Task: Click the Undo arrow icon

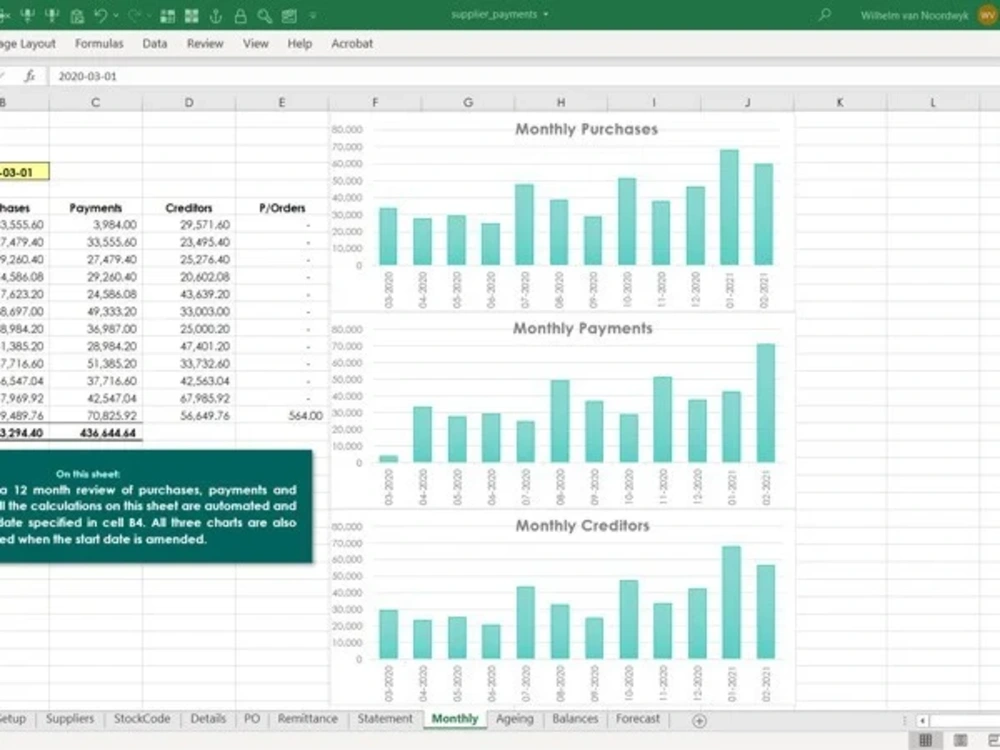Action: (x=100, y=15)
